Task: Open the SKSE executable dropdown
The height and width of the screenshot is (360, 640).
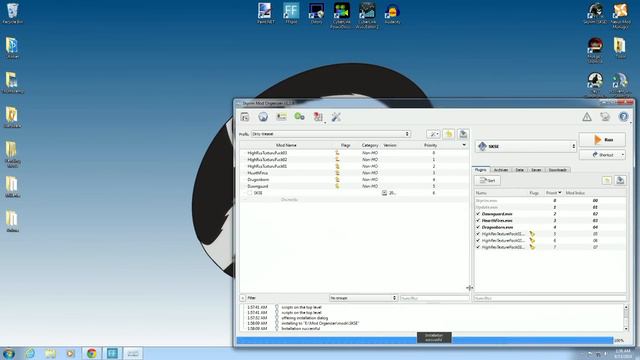Action: point(526,146)
